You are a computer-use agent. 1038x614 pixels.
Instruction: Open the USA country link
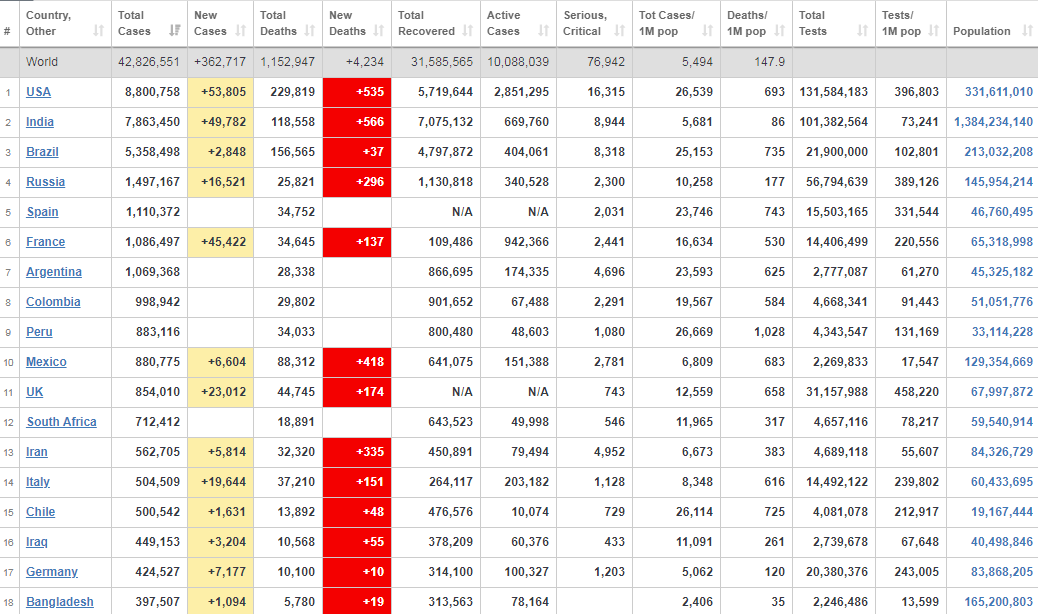pyautogui.click(x=38, y=92)
